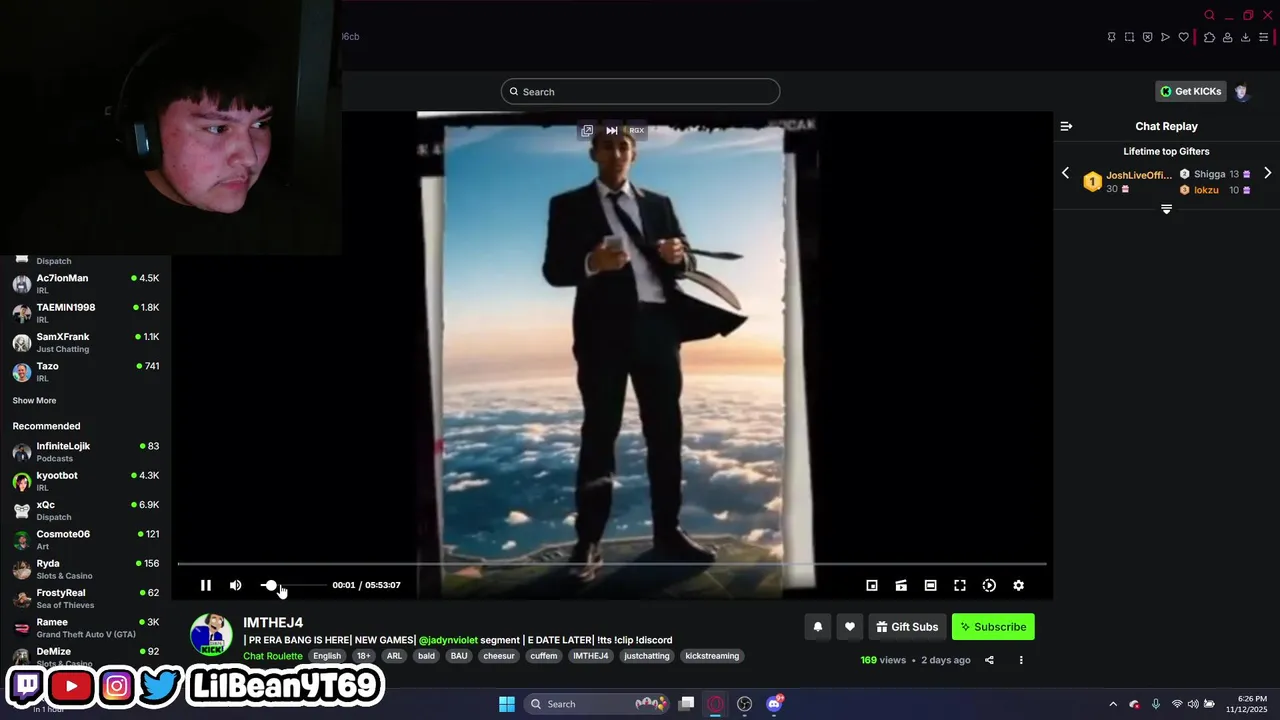Go to previous top gifters page
Viewport: 1280px width, 720px height.
click(x=1065, y=173)
